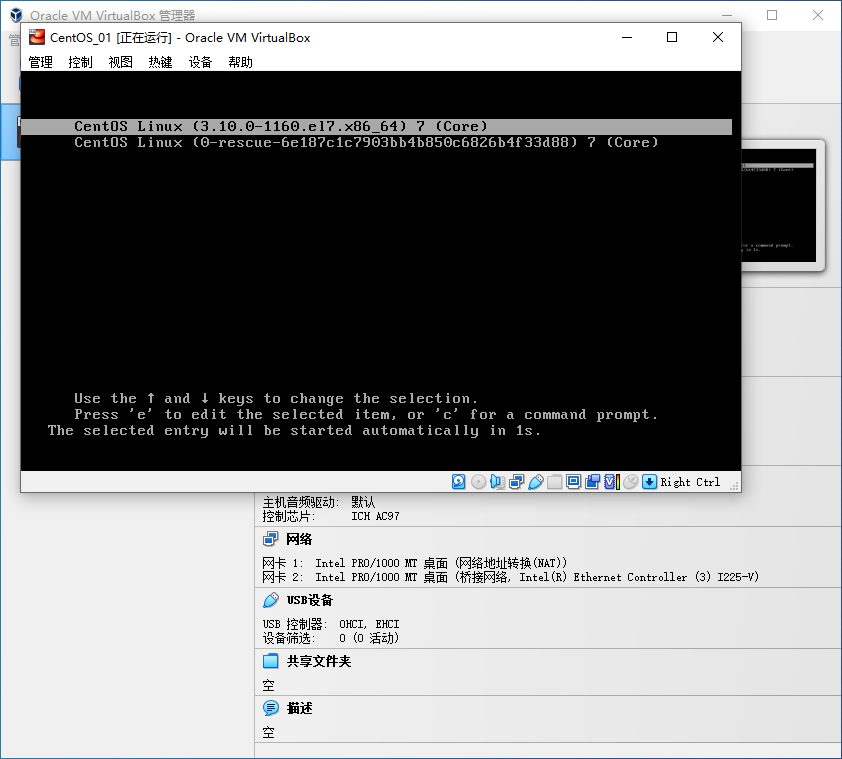
Task: Open the 帮助 menu
Action: point(240,62)
